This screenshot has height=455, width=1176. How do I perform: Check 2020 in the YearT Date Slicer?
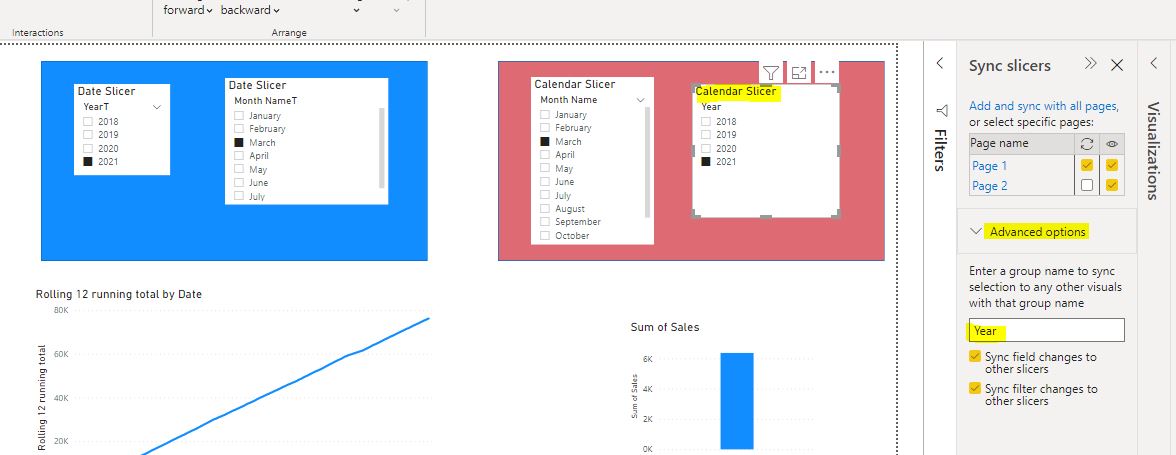click(x=88, y=148)
